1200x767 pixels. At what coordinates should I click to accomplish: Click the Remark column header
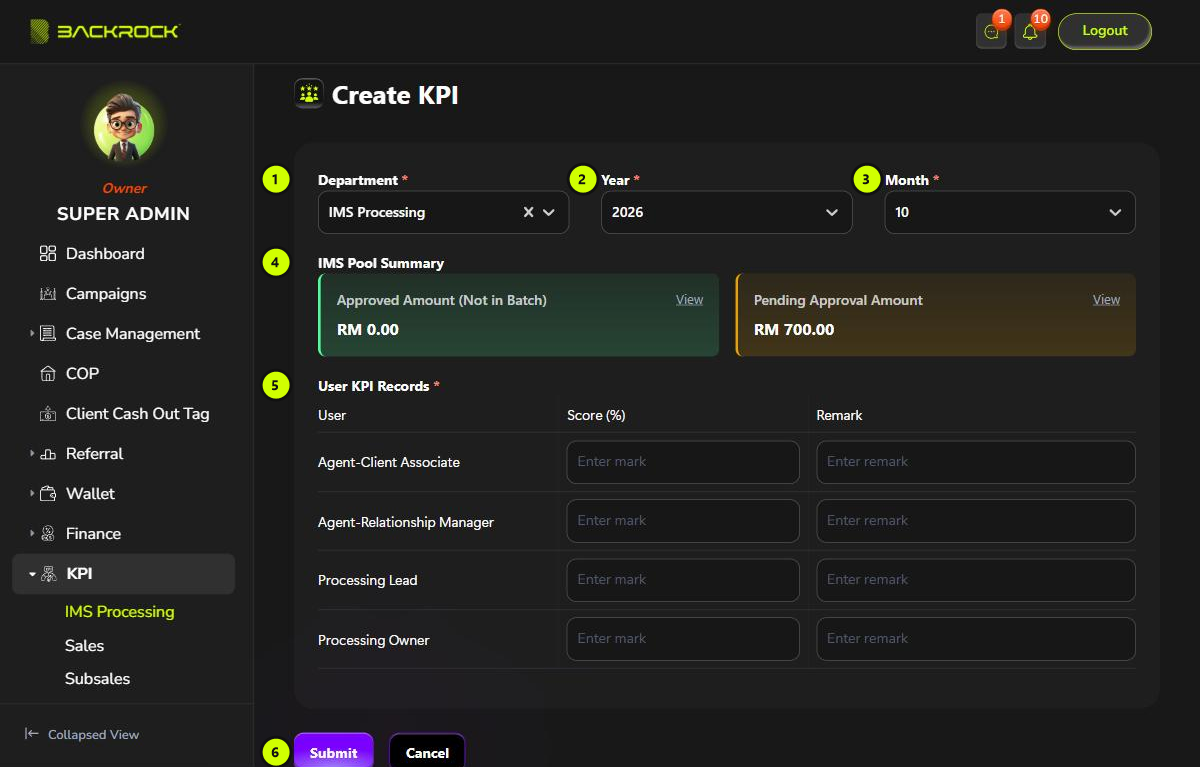pos(839,415)
